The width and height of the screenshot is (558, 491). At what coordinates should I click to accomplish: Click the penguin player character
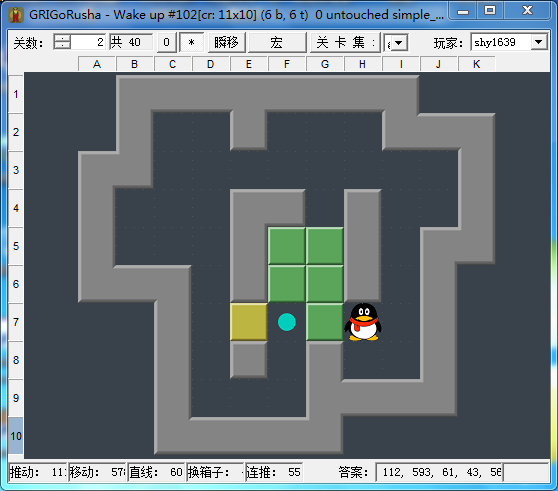tap(363, 322)
